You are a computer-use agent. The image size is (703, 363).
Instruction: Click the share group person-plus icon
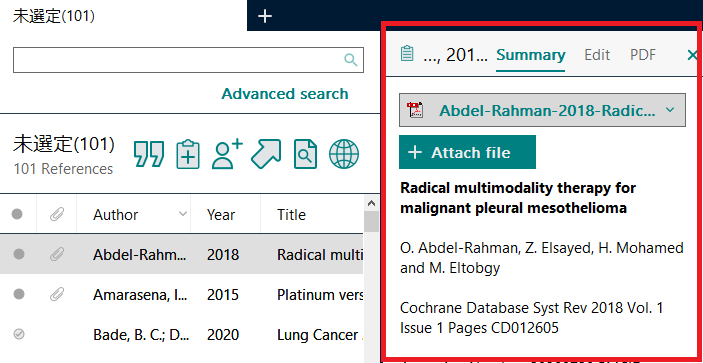point(227,154)
